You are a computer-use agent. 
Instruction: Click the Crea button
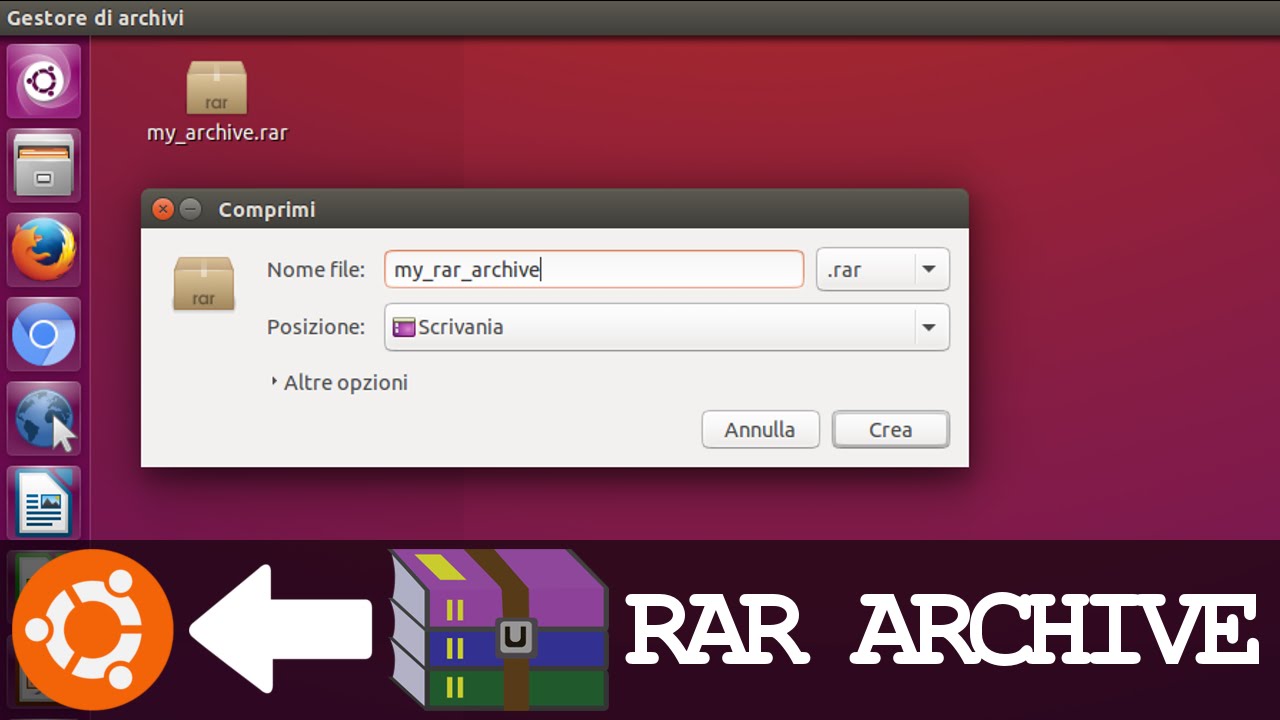(890, 430)
